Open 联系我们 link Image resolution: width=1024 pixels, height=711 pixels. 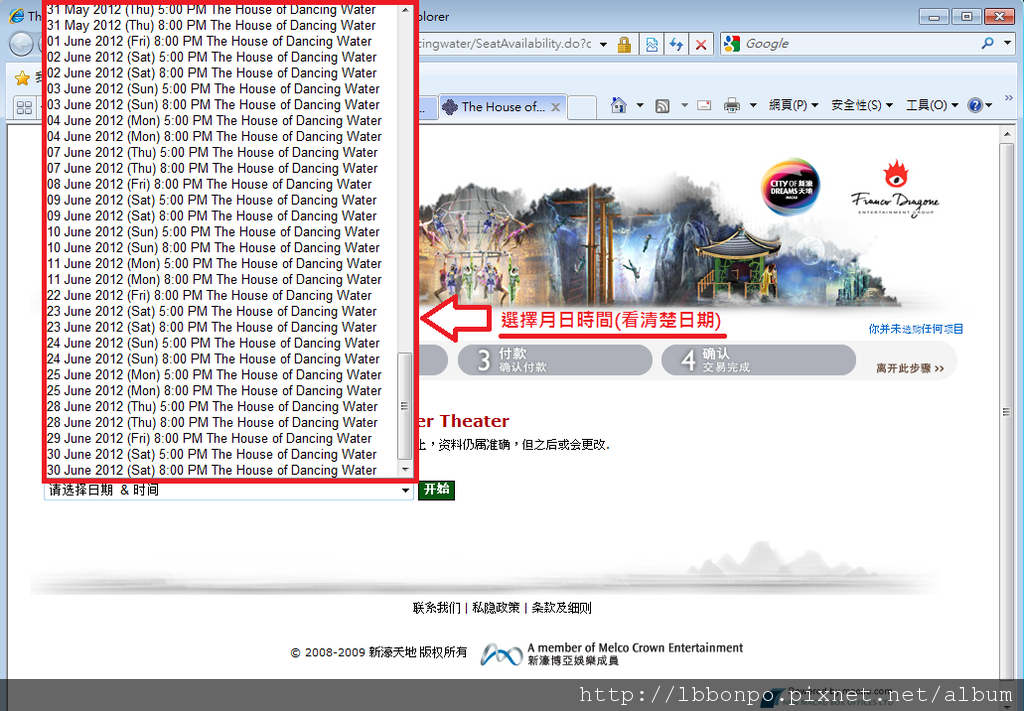(436, 608)
